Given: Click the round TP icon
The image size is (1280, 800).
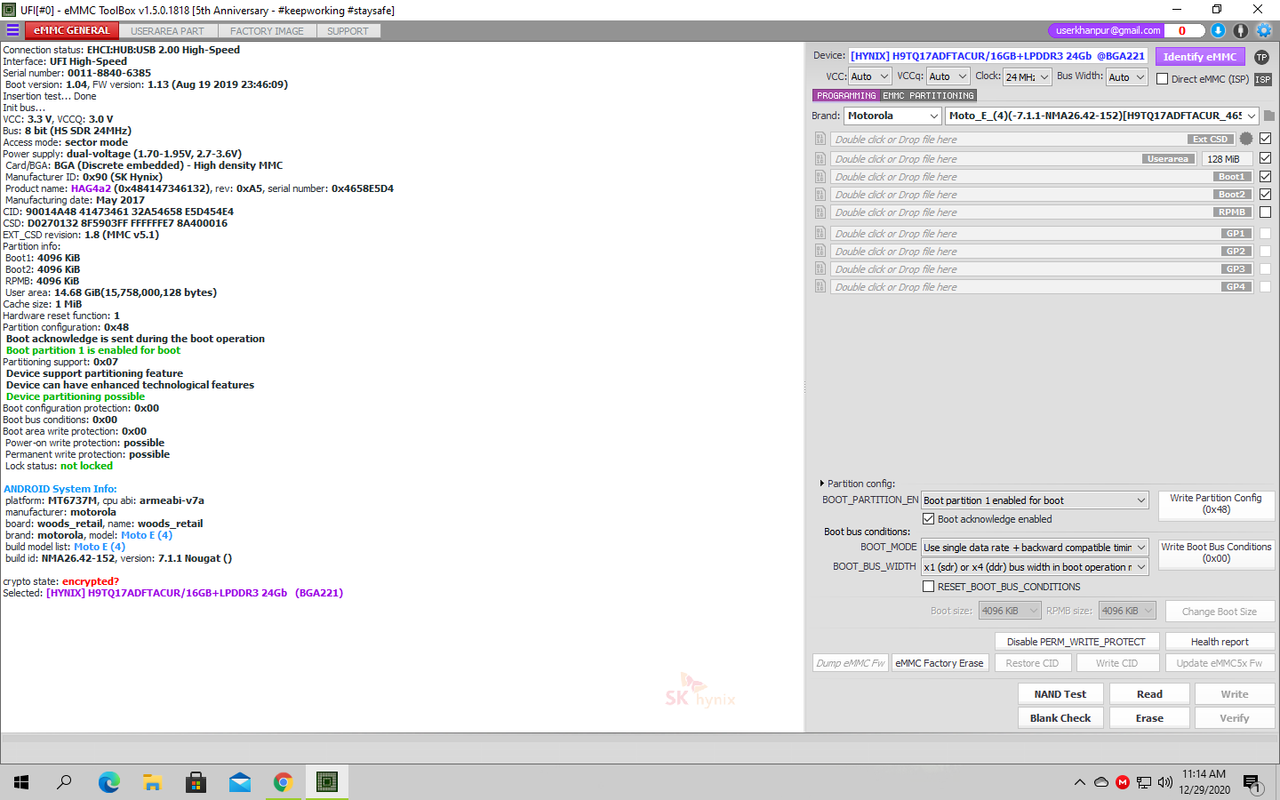Looking at the screenshot, I should coord(1262,57).
